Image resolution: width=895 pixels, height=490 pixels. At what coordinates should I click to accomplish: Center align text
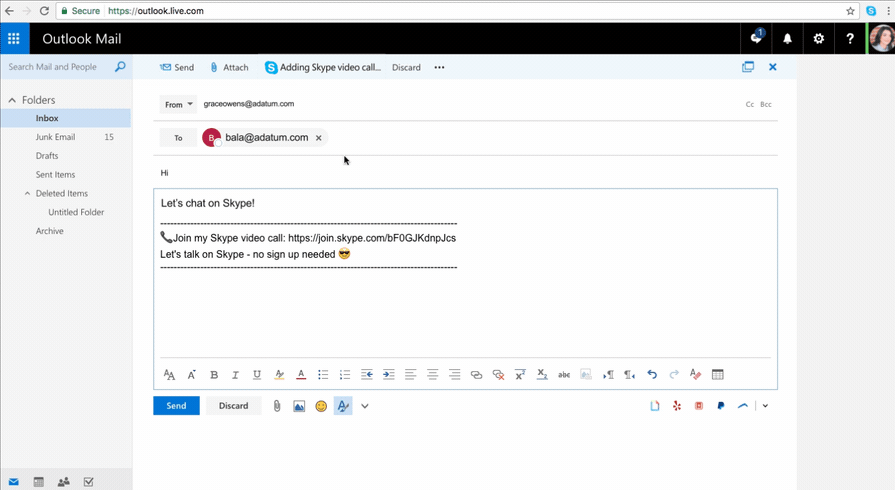[433, 375]
